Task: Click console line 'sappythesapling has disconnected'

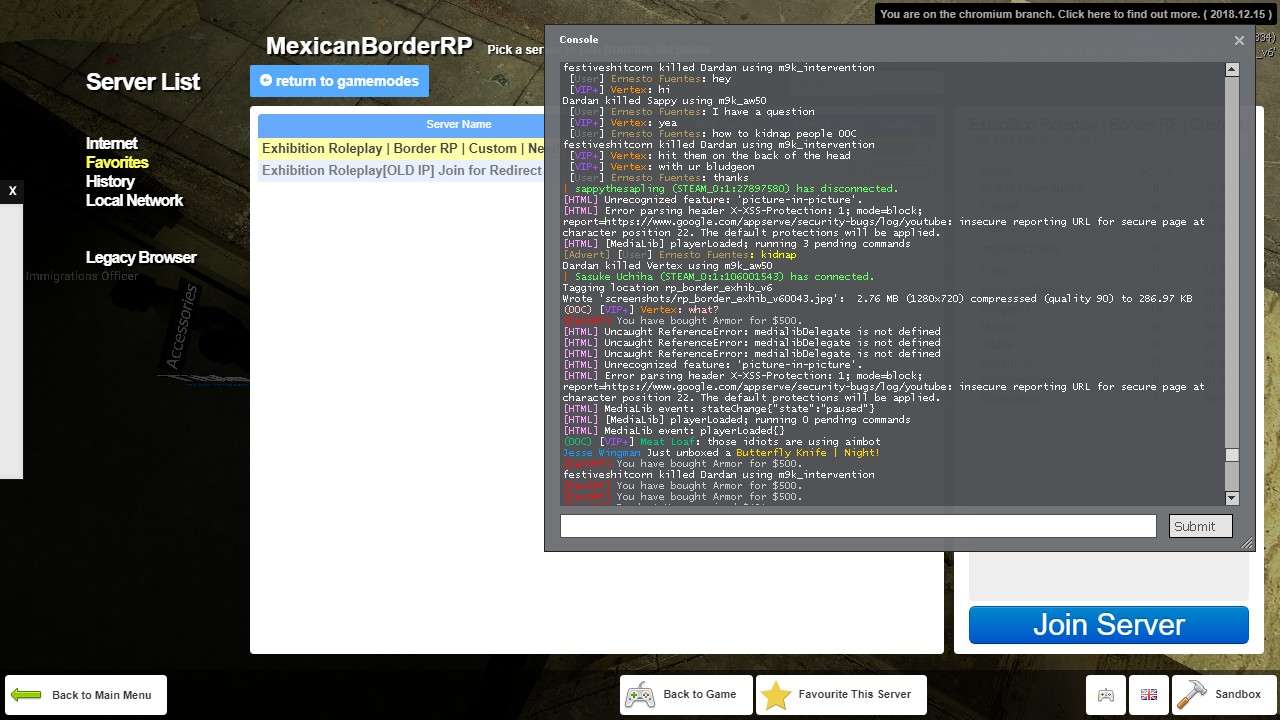Action: point(730,189)
